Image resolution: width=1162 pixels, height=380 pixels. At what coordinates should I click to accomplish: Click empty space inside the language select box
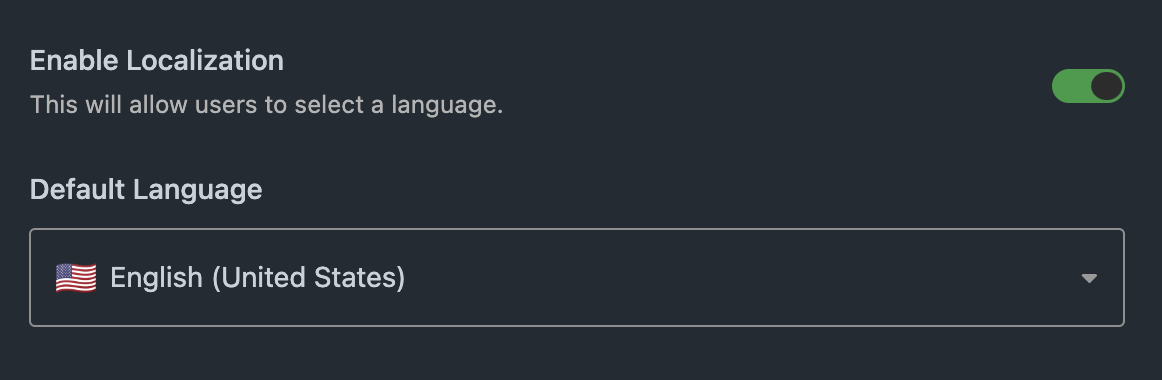tap(741, 277)
